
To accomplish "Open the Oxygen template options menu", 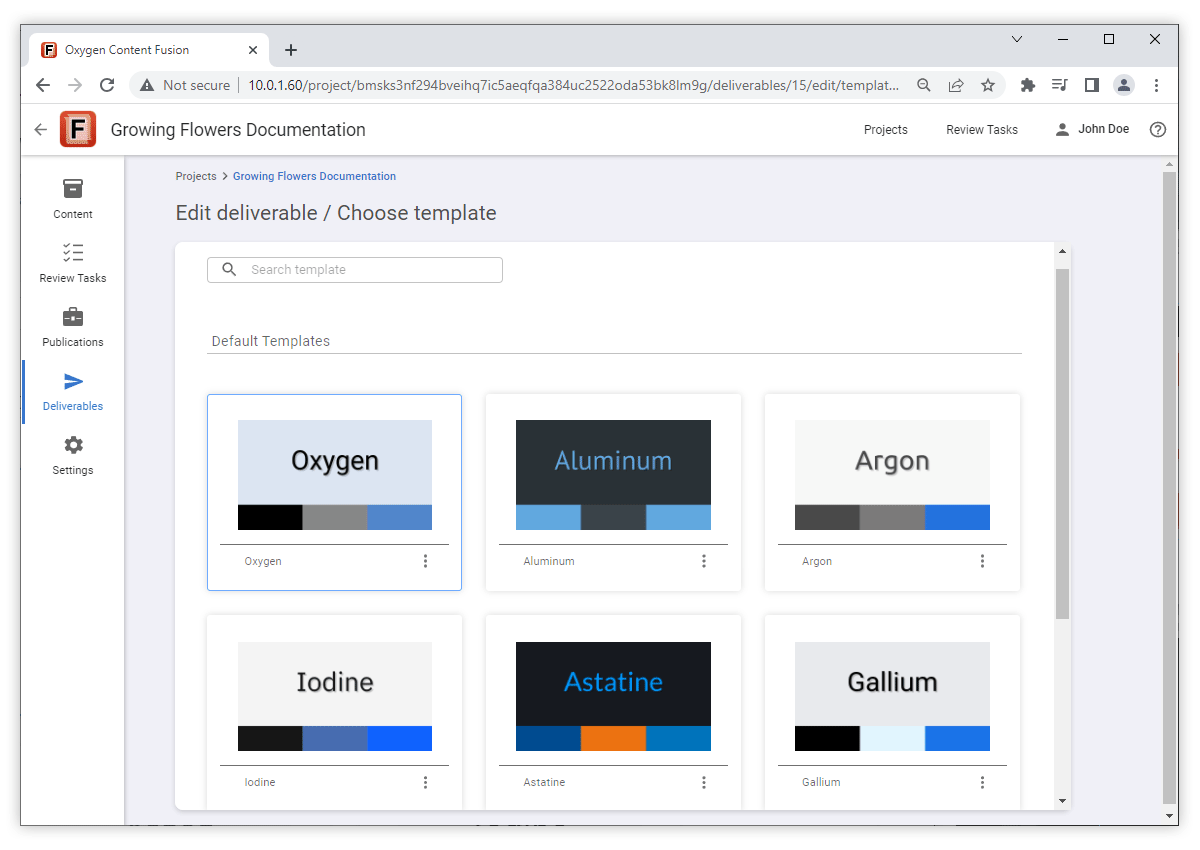I will click(425, 561).
